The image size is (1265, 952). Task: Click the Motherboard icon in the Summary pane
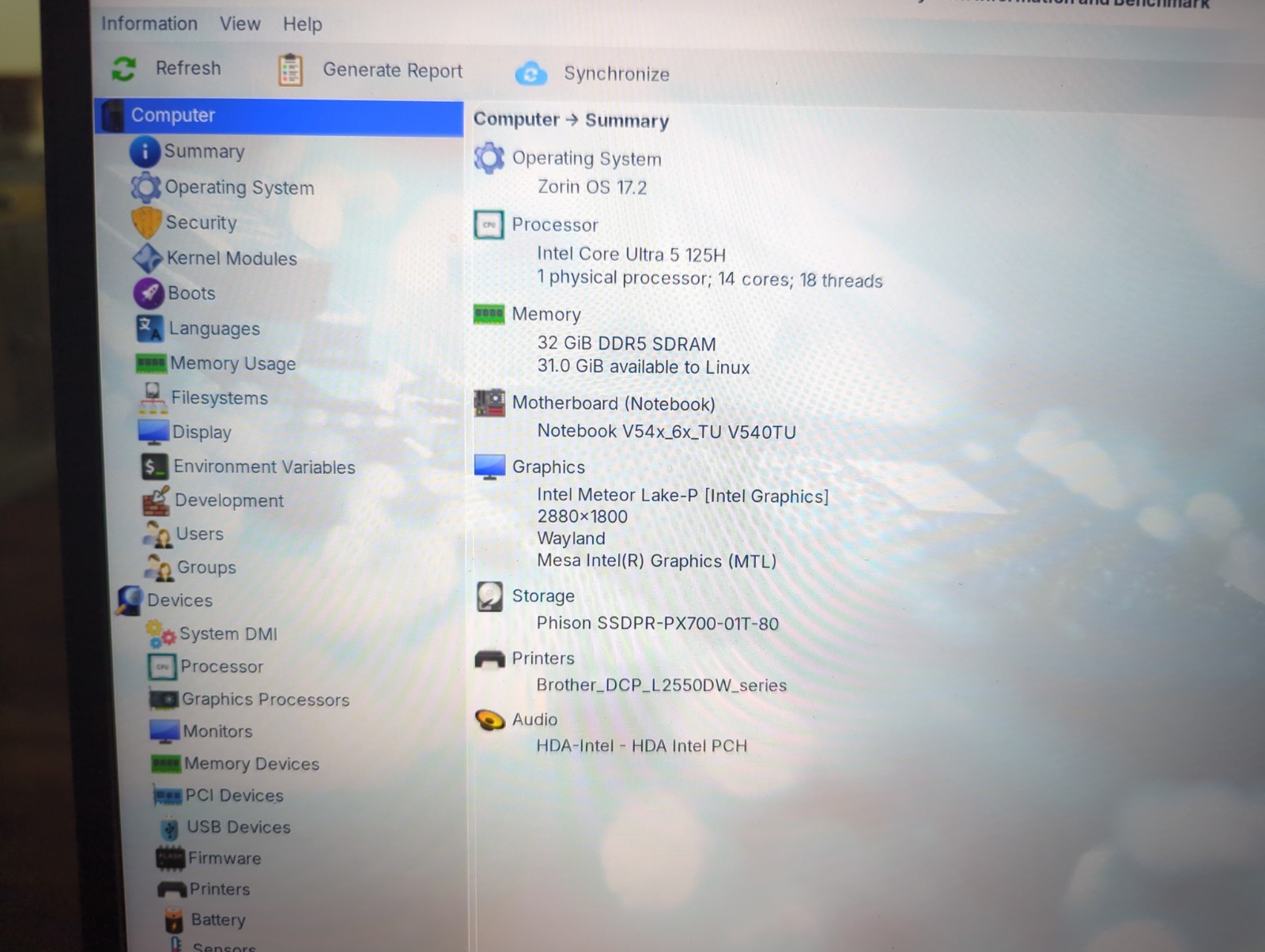(489, 402)
